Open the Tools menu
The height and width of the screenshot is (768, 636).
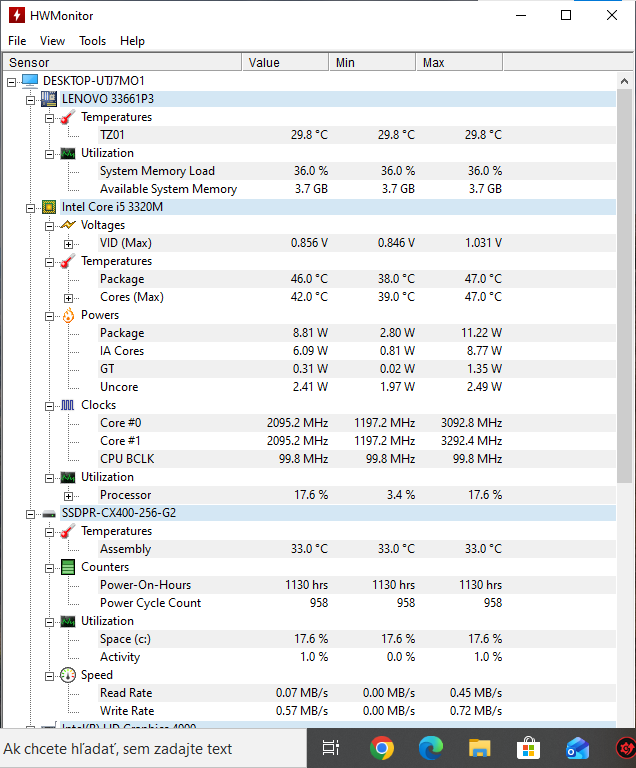93,41
